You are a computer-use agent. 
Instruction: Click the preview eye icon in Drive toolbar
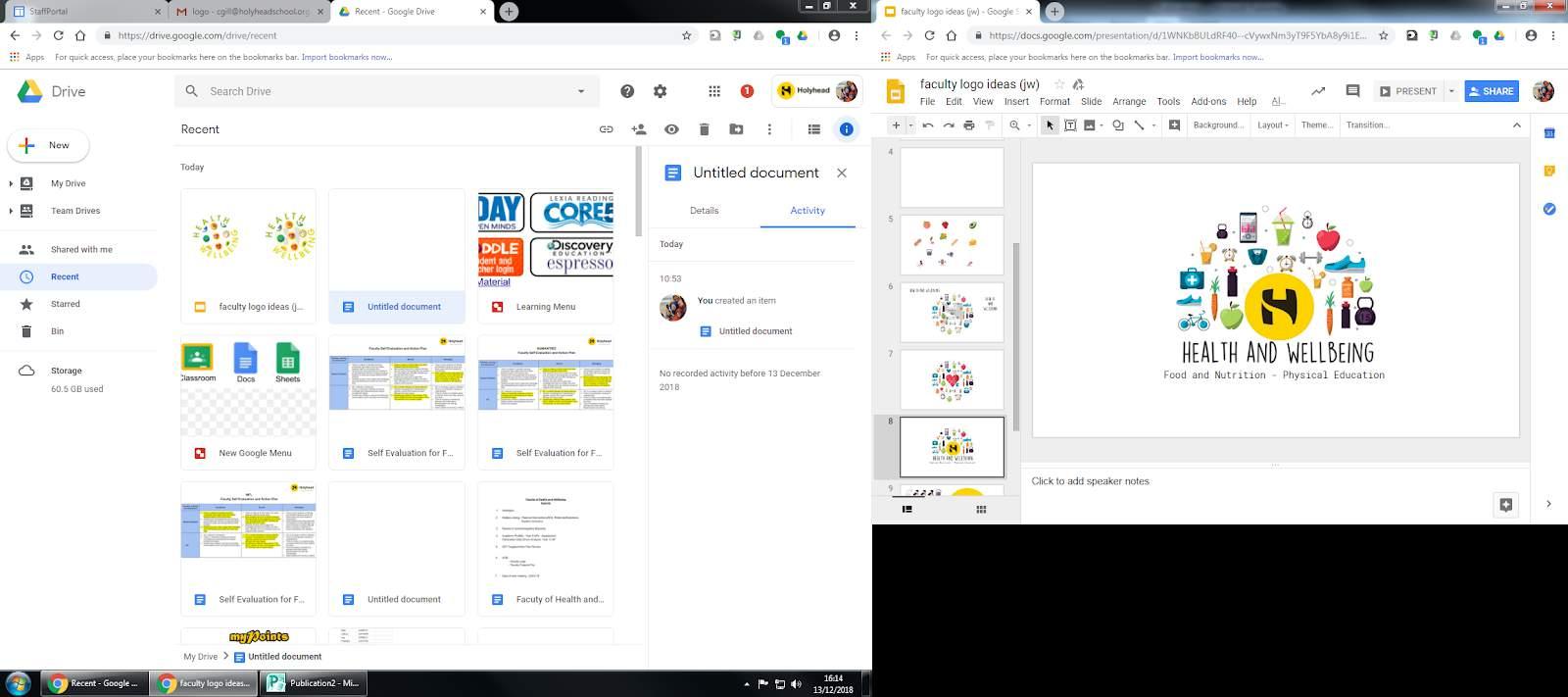click(671, 129)
